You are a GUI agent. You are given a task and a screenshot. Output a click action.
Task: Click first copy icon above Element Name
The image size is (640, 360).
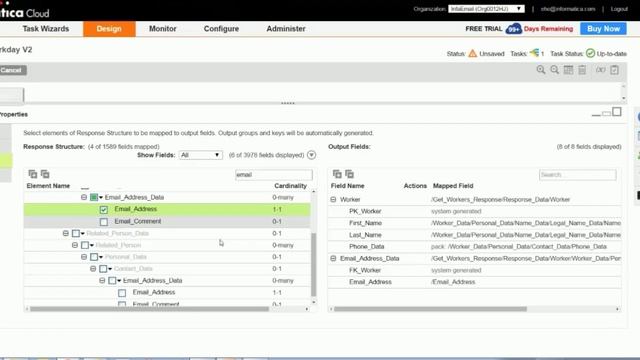click(x=33, y=174)
